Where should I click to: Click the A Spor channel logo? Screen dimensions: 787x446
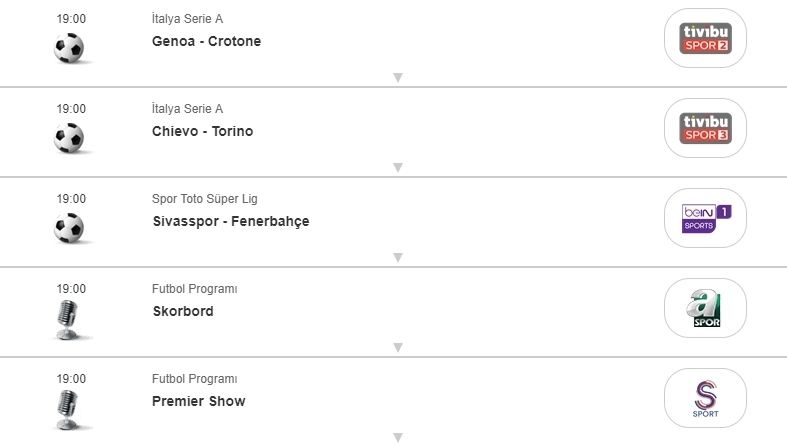point(705,309)
